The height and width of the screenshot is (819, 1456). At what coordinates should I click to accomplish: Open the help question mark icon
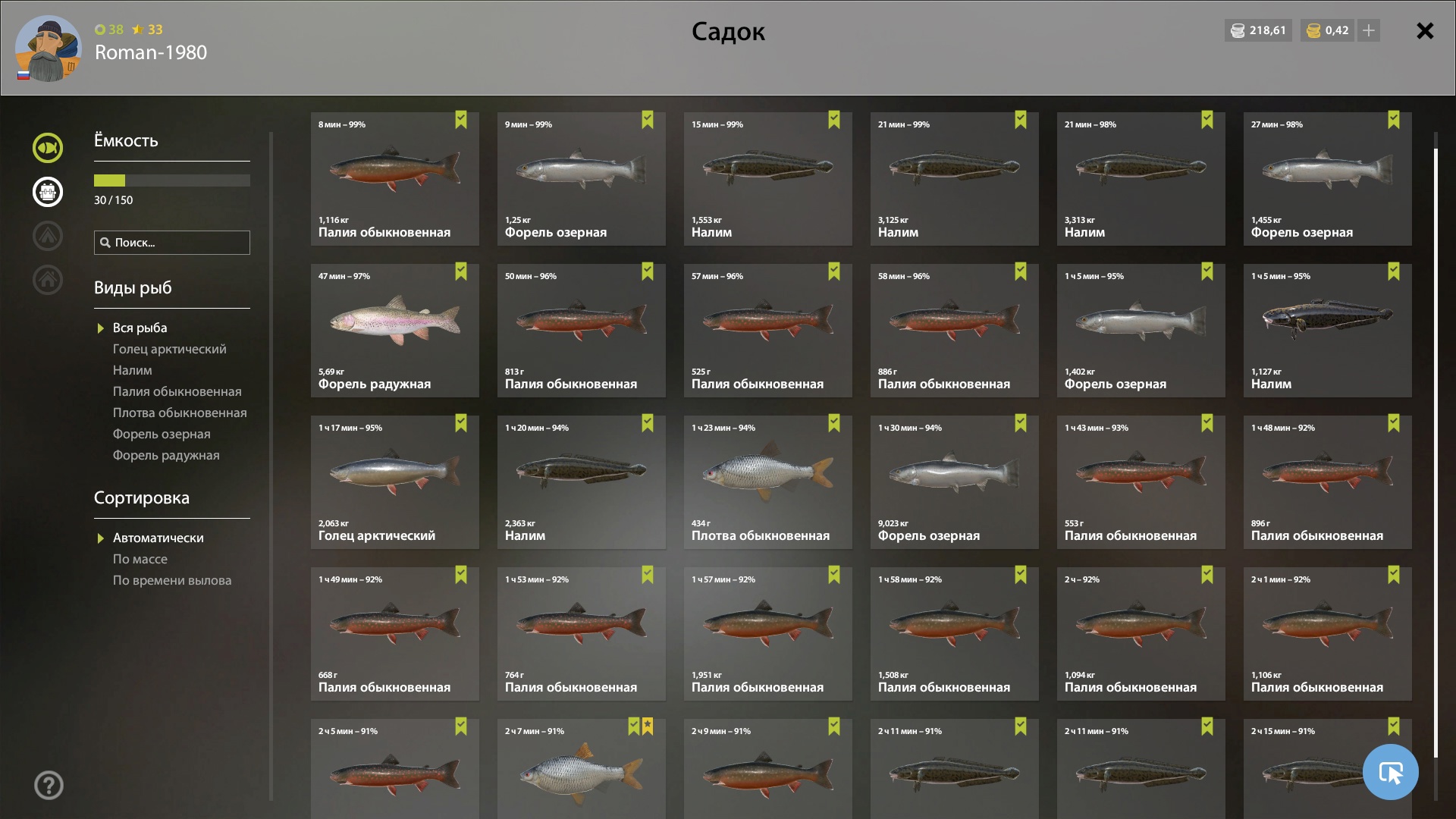click(49, 786)
